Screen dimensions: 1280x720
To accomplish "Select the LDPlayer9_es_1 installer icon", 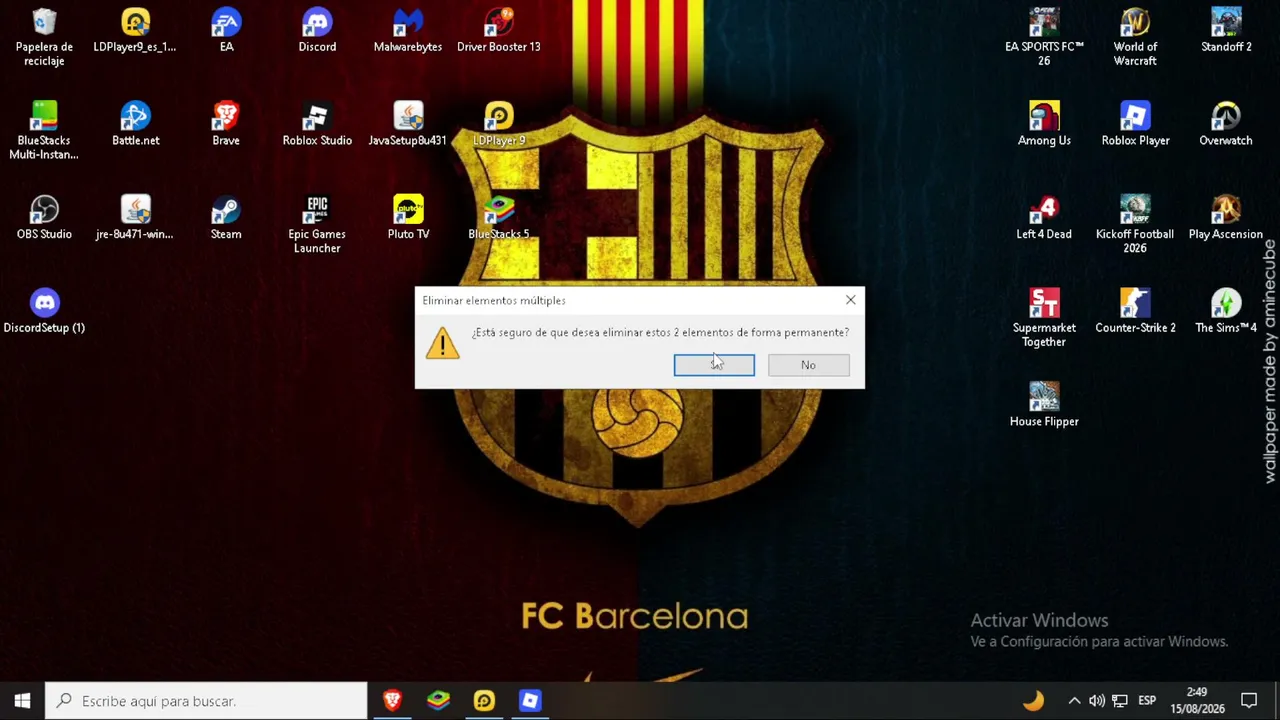I will [x=135, y=31].
